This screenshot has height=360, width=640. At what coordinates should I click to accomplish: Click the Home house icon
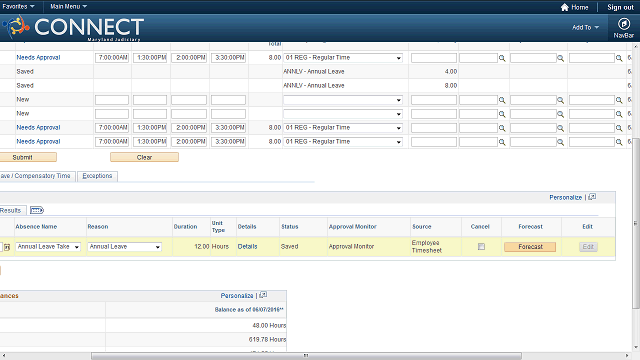pyautogui.click(x=564, y=7)
